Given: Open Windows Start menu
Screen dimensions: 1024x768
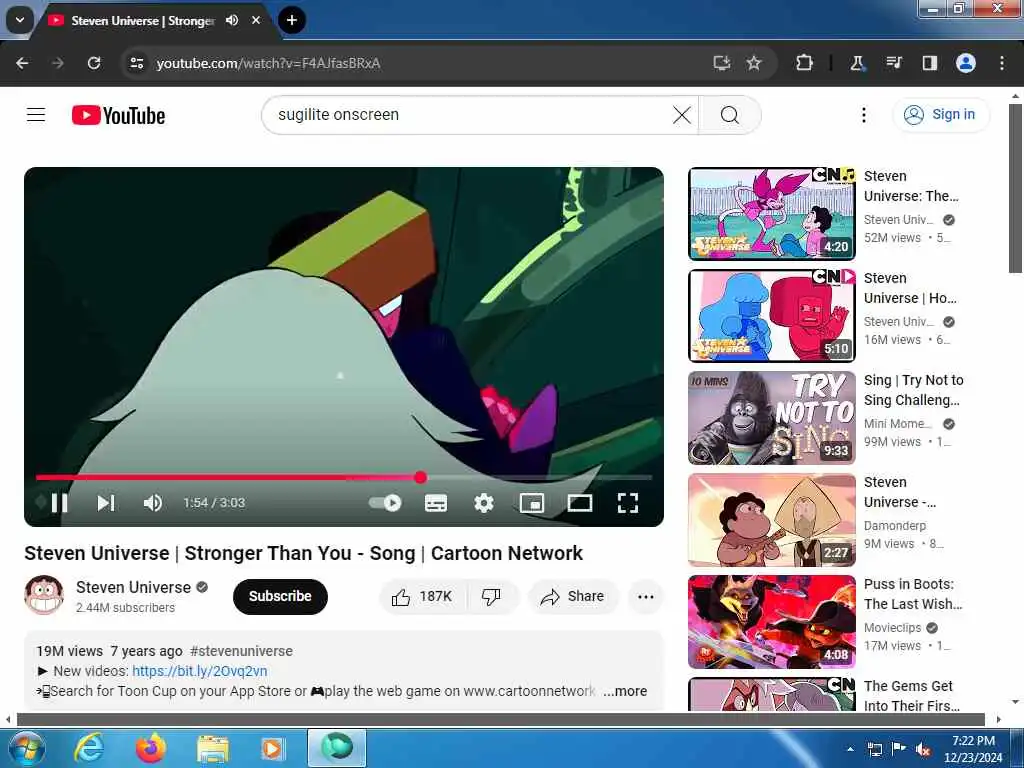Looking at the screenshot, I should click(x=25, y=748).
